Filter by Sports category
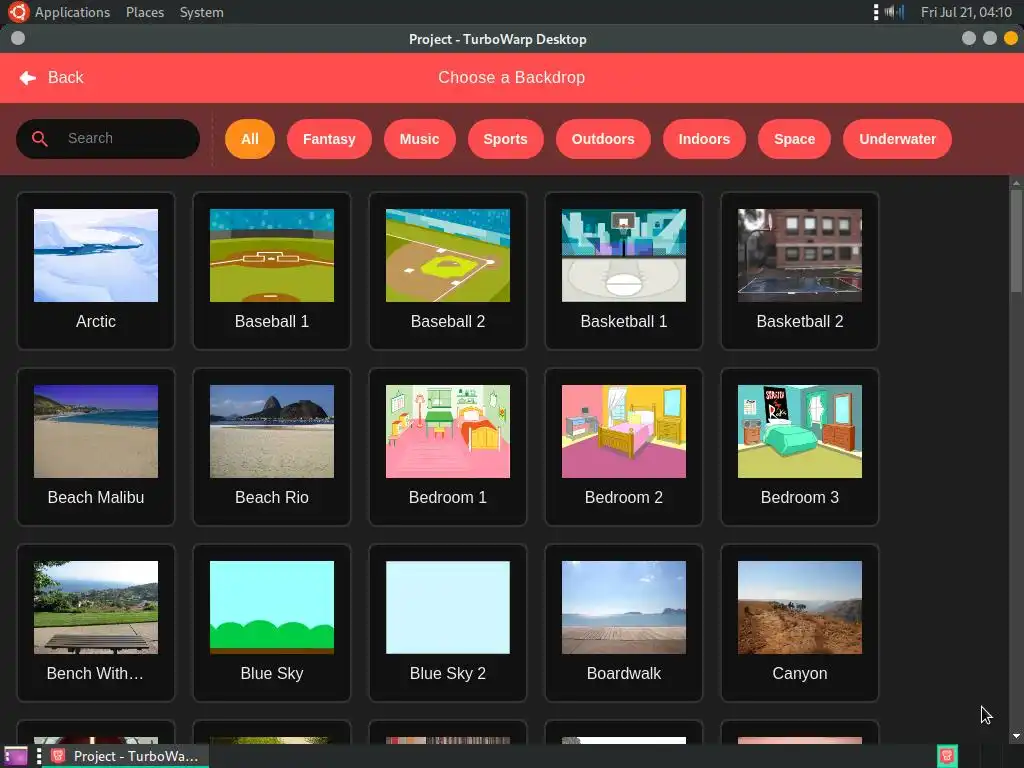 click(x=505, y=139)
